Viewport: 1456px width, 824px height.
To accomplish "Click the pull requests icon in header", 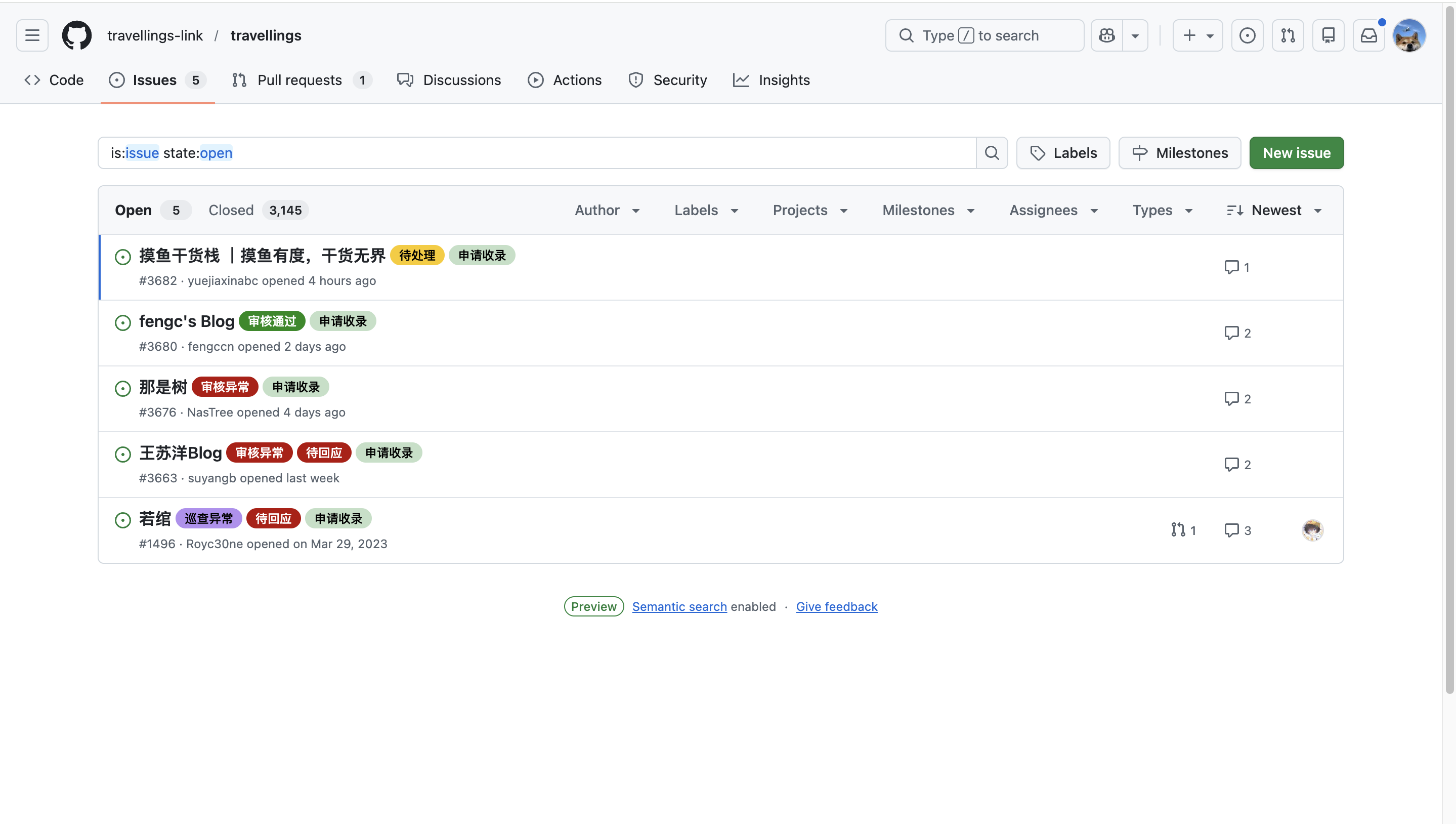I will coord(1288,35).
